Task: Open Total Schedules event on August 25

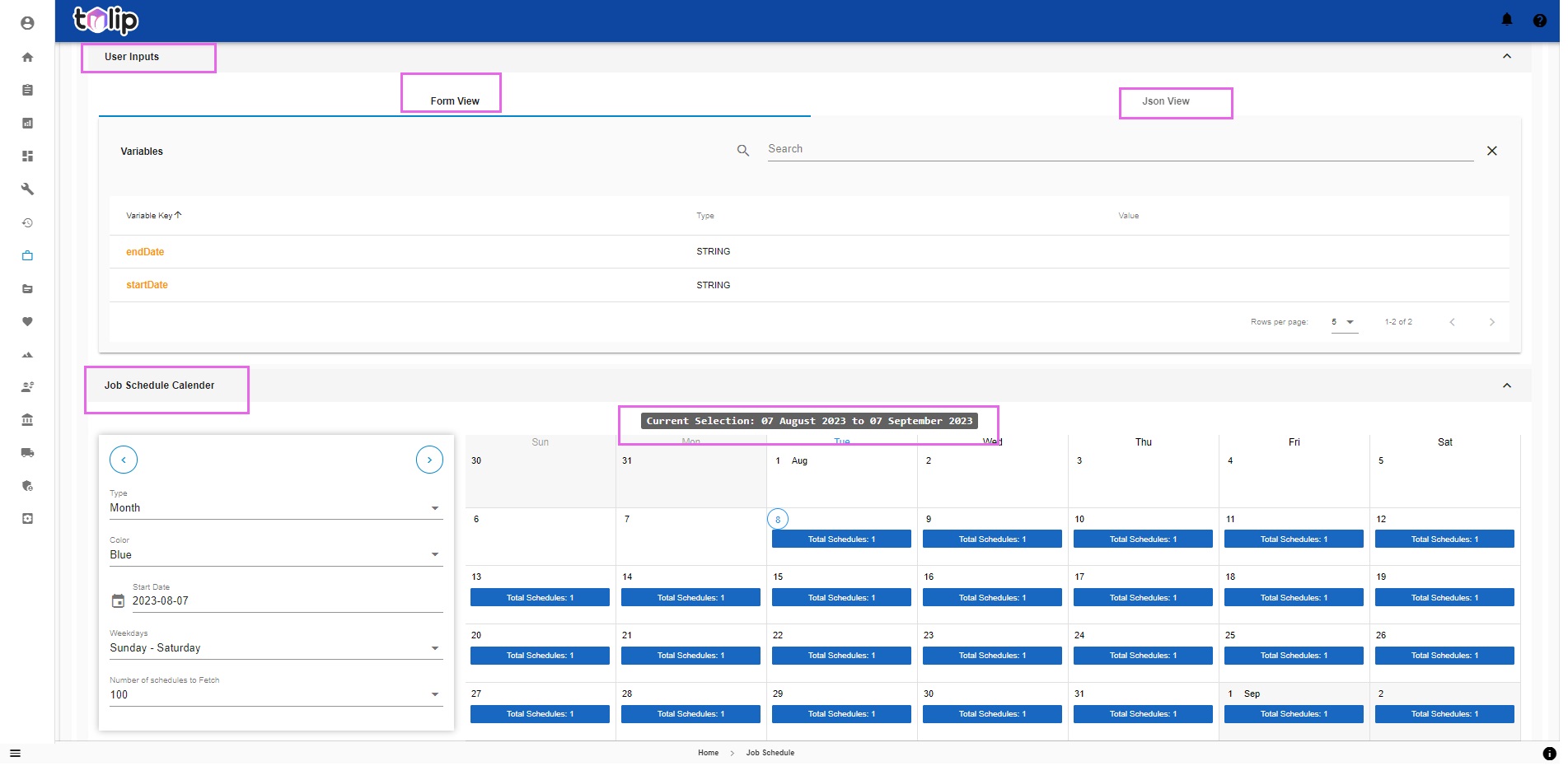Action: tap(1294, 656)
